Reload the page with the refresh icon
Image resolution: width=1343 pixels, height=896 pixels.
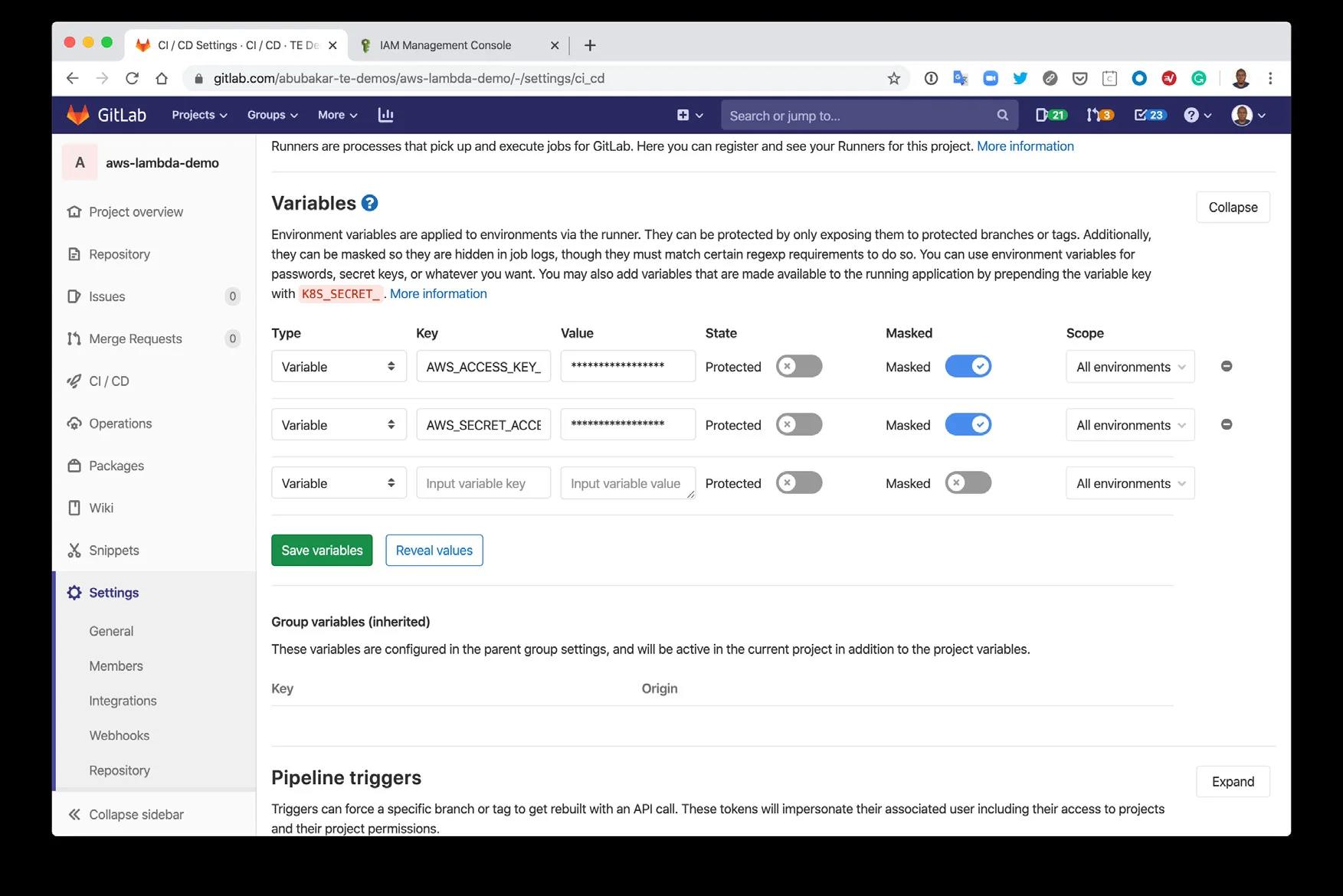click(x=132, y=78)
